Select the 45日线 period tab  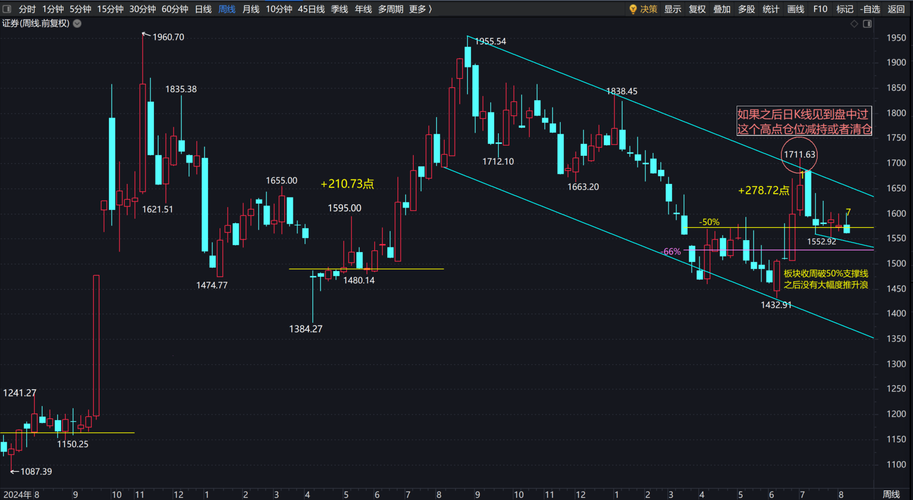pos(311,9)
